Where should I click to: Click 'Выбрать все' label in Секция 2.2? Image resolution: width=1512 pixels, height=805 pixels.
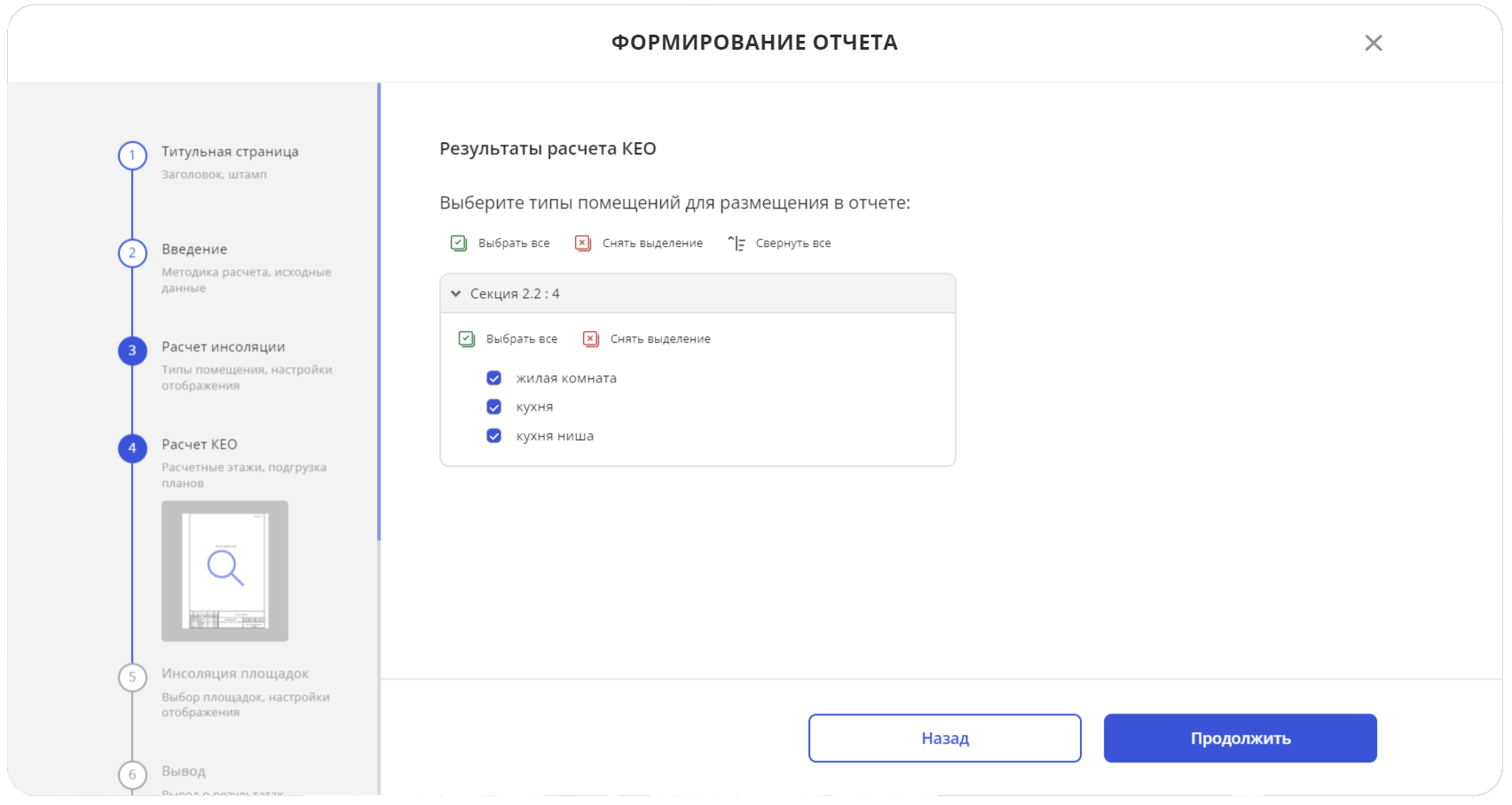point(522,339)
